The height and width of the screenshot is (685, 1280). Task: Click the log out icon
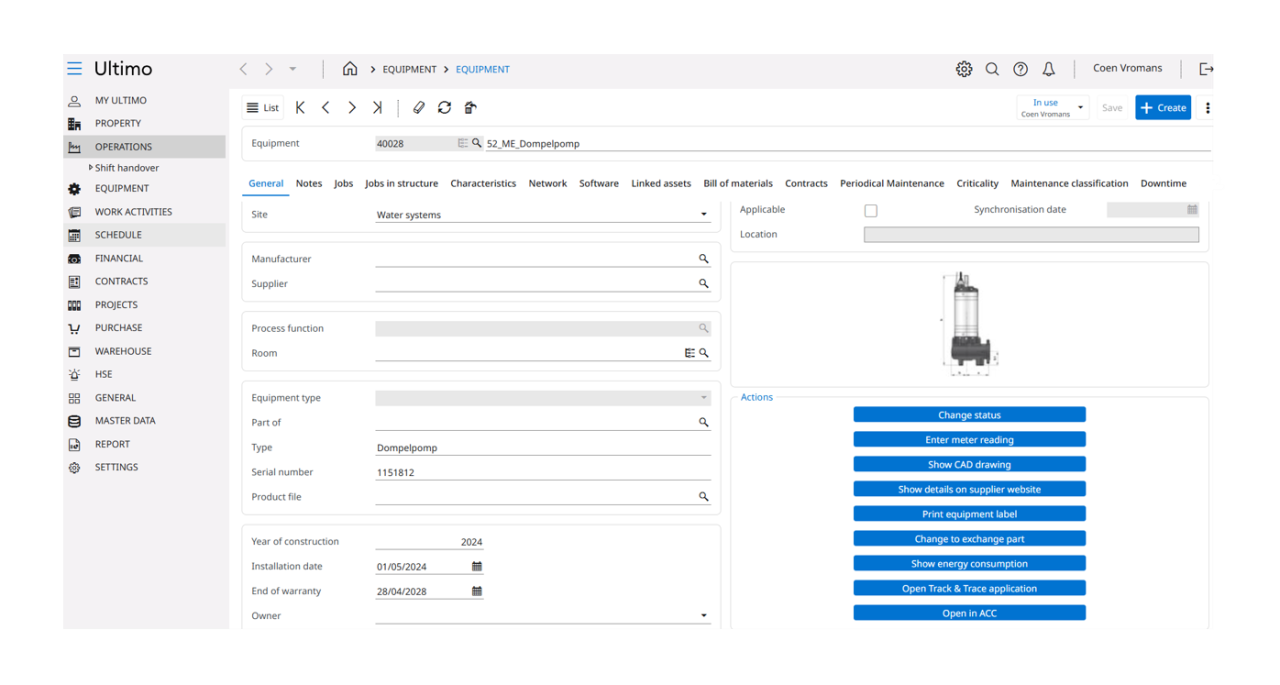point(1206,69)
